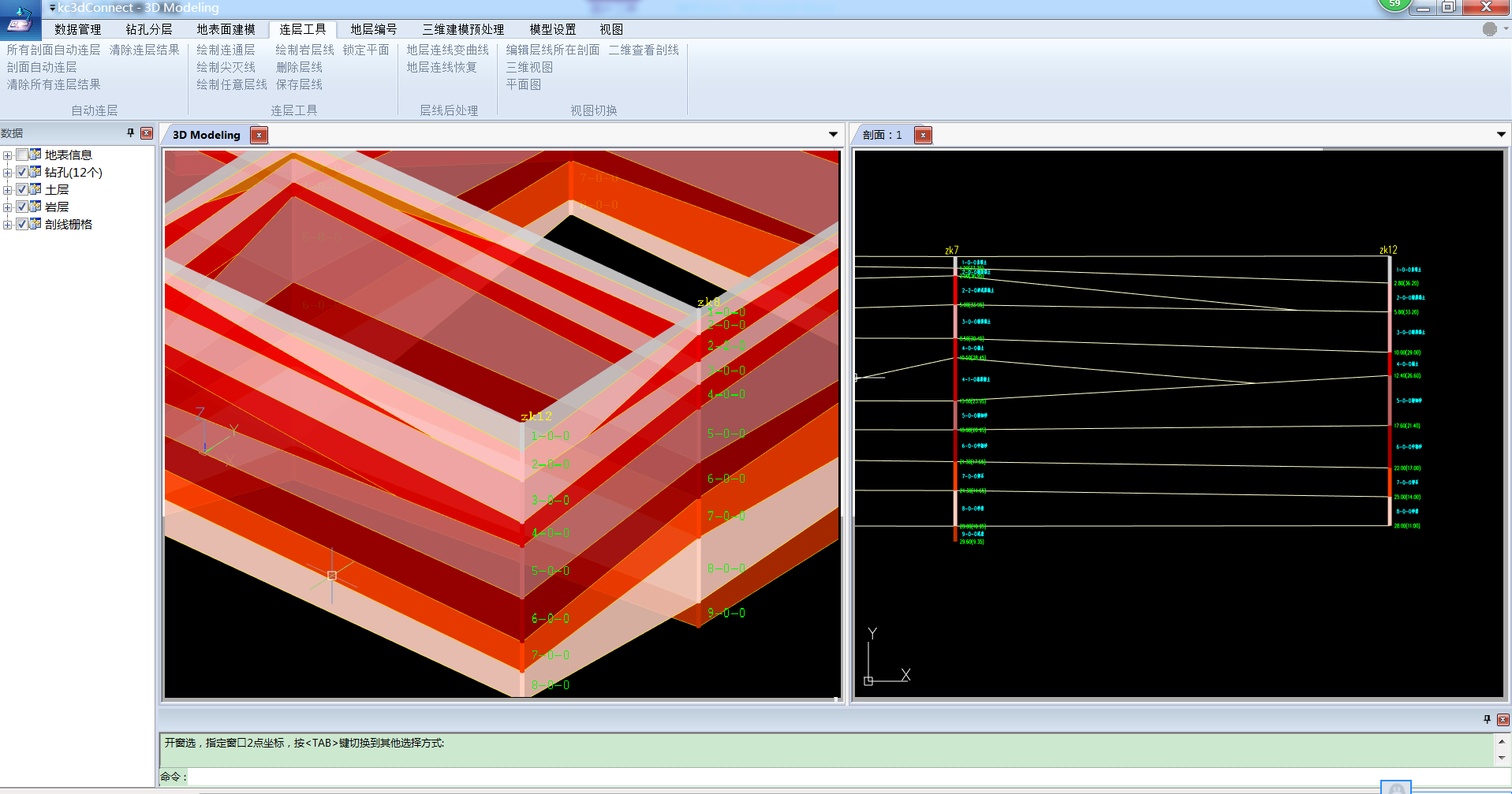Click the quick access toolbar dropdown arrow
1512x794 pixels.
coord(52,8)
